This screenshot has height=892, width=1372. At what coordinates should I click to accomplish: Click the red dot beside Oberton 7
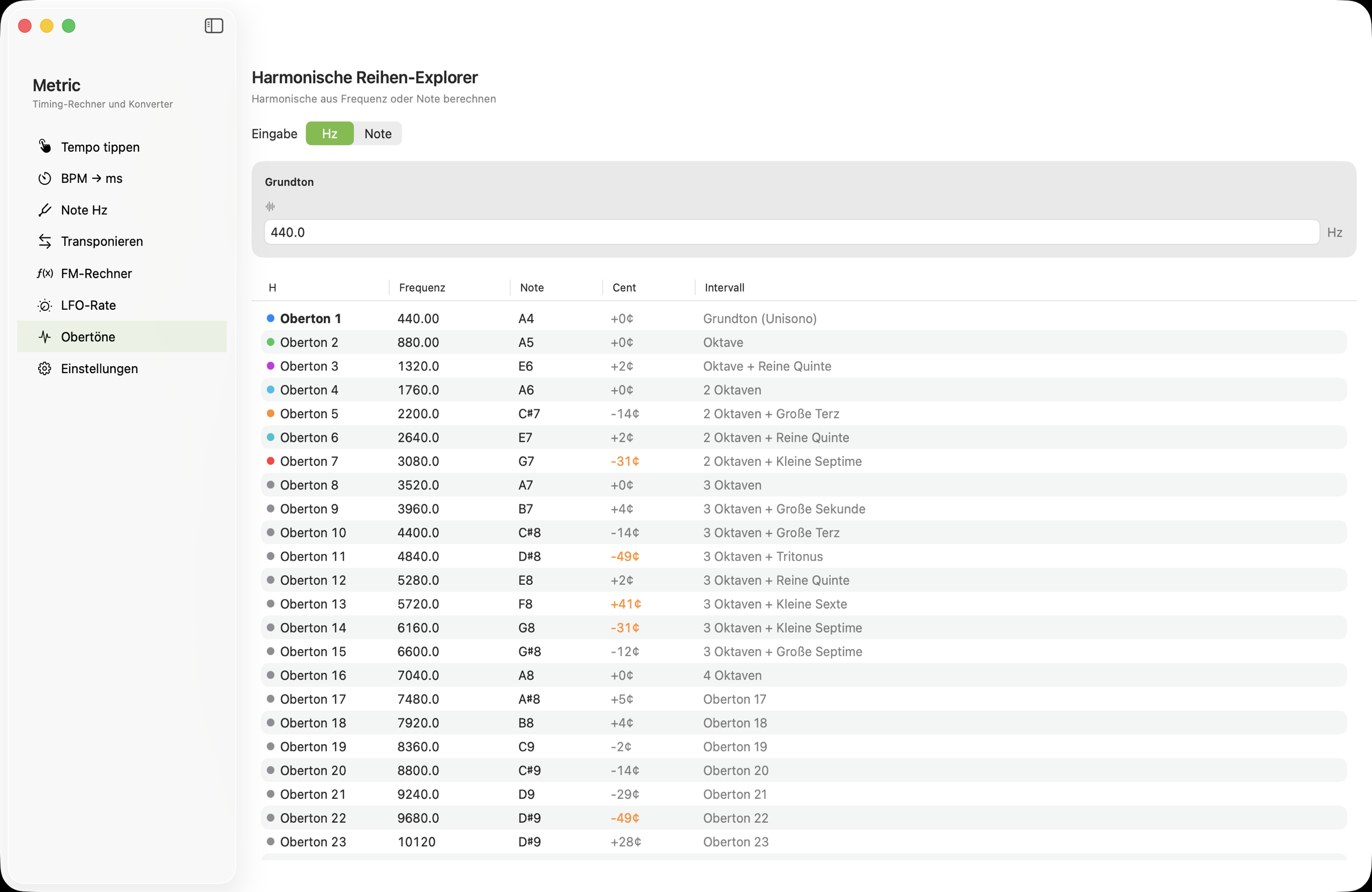click(270, 460)
